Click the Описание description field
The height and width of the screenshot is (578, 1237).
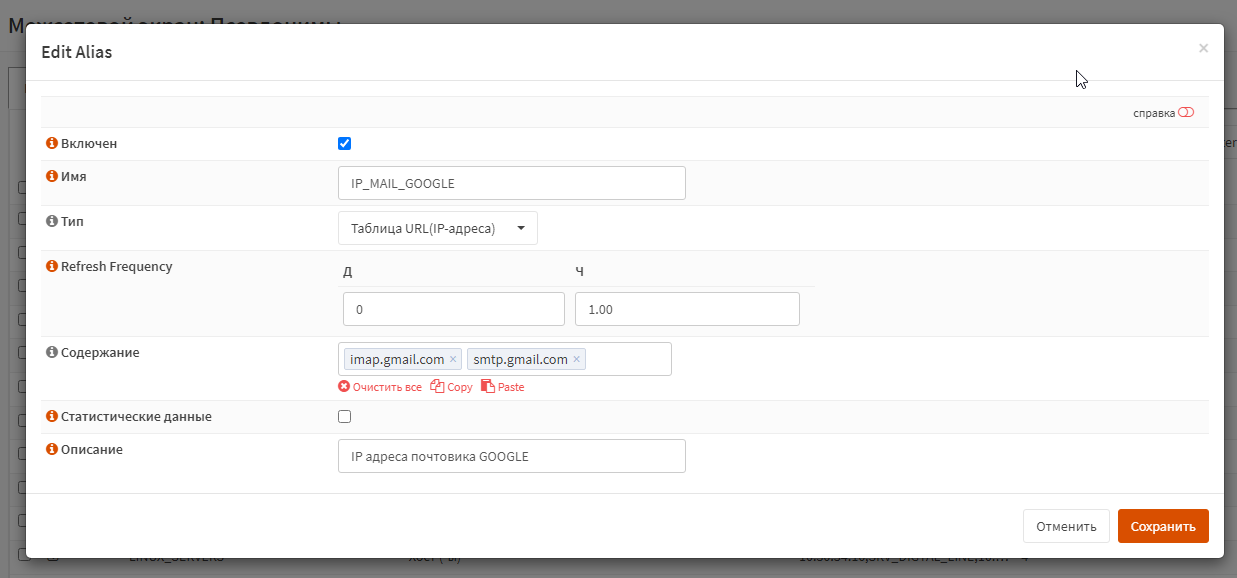(512, 456)
